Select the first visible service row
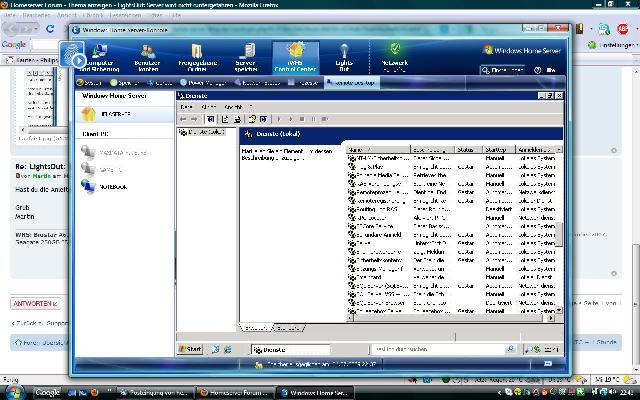The height and width of the screenshot is (400, 640). coord(451,158)
